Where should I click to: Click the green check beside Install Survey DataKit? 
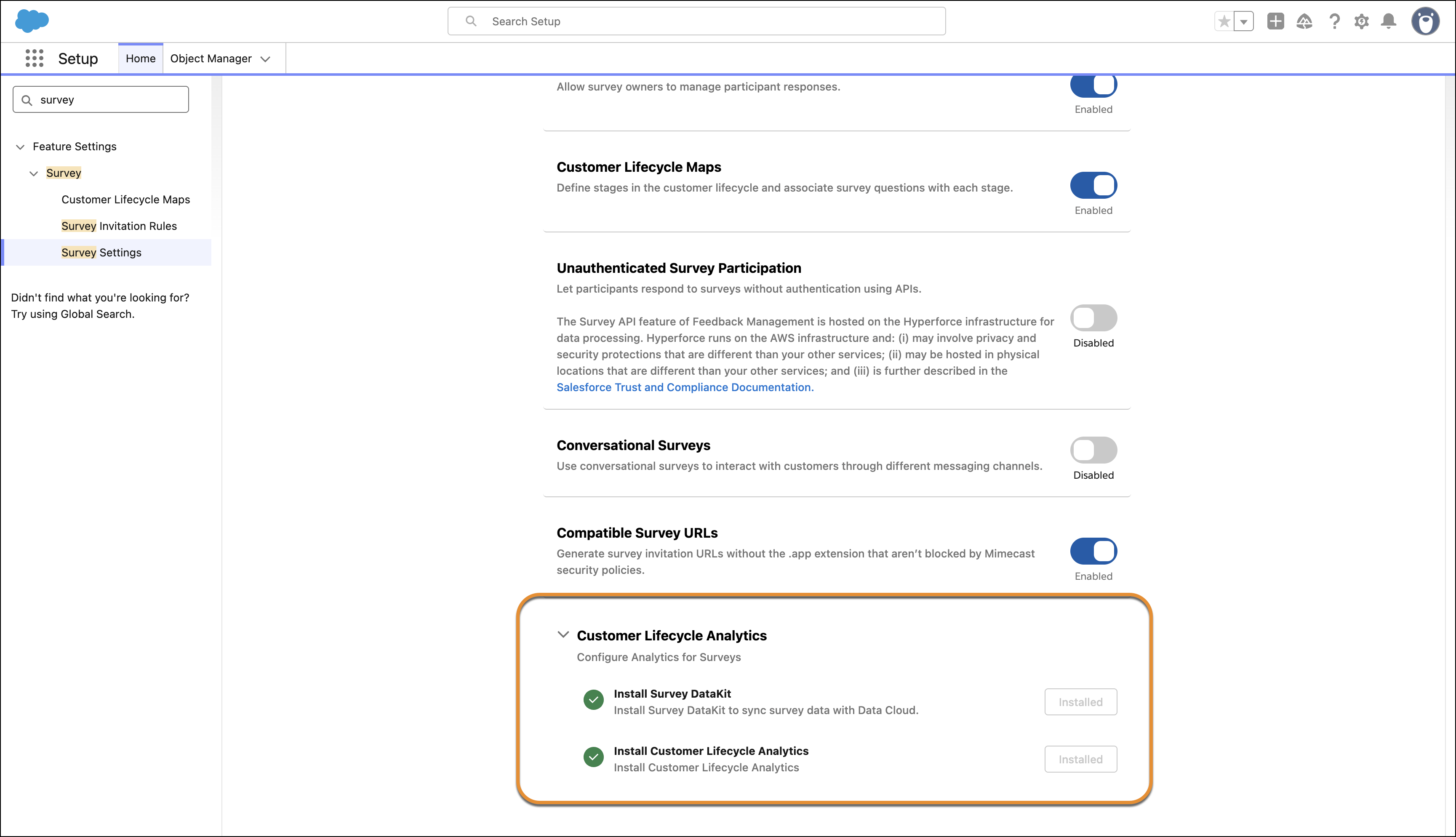(x=593, y=700)
